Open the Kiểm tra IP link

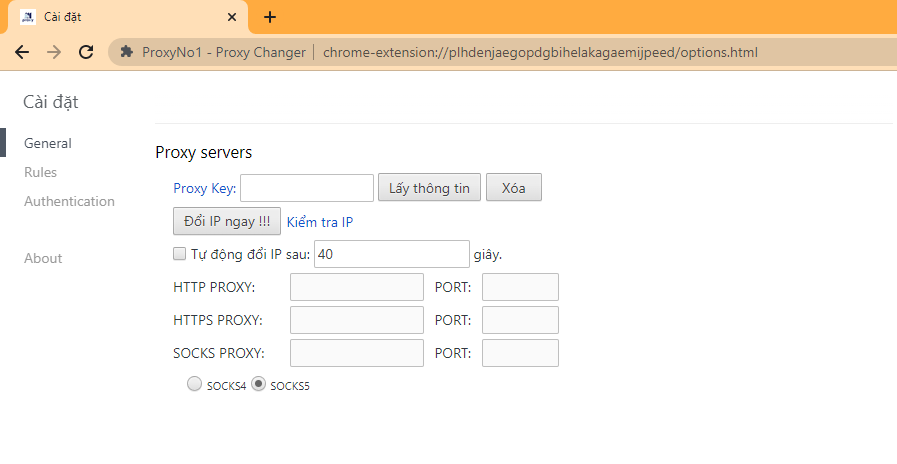tap(319, 221)
